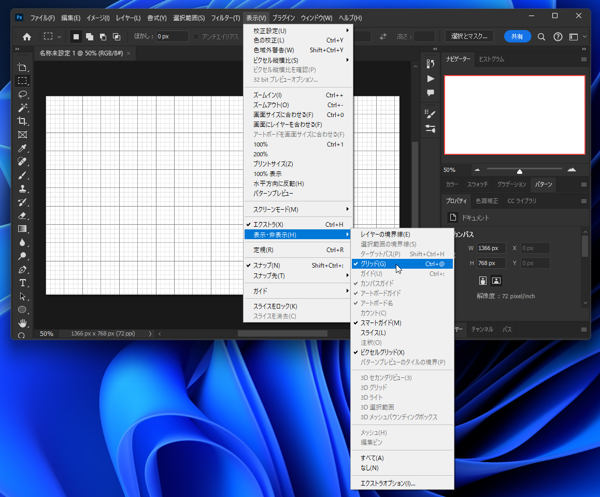Expand the スクリーンモード(M) submenu
The image size is (600, 497).
298,209
